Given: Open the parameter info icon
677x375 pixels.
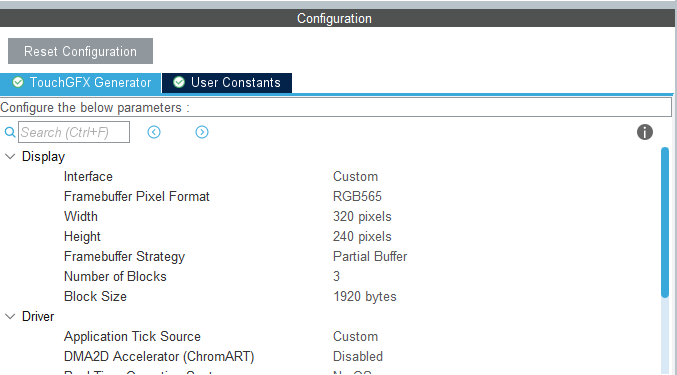Looking at the screenshot, I should coord(645,132).
